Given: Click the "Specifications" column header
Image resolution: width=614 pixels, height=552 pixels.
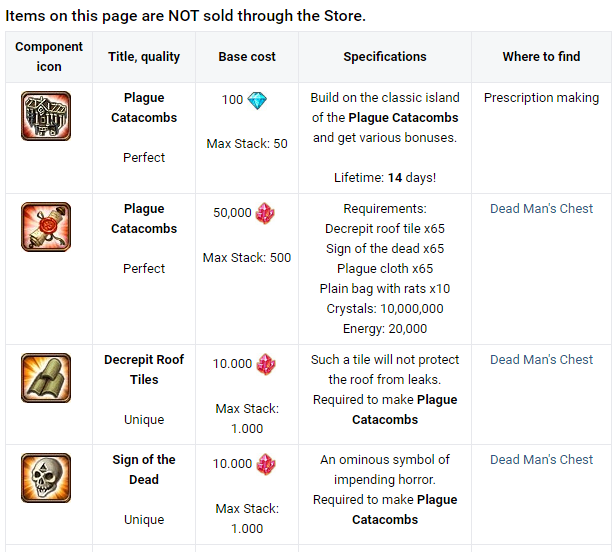Looking at the screenshot, I should tap(385, 57).
